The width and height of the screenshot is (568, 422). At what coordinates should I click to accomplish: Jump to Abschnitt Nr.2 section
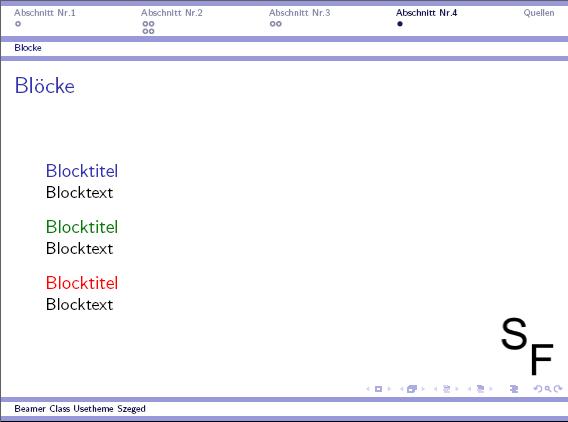[x=172, y=13]
